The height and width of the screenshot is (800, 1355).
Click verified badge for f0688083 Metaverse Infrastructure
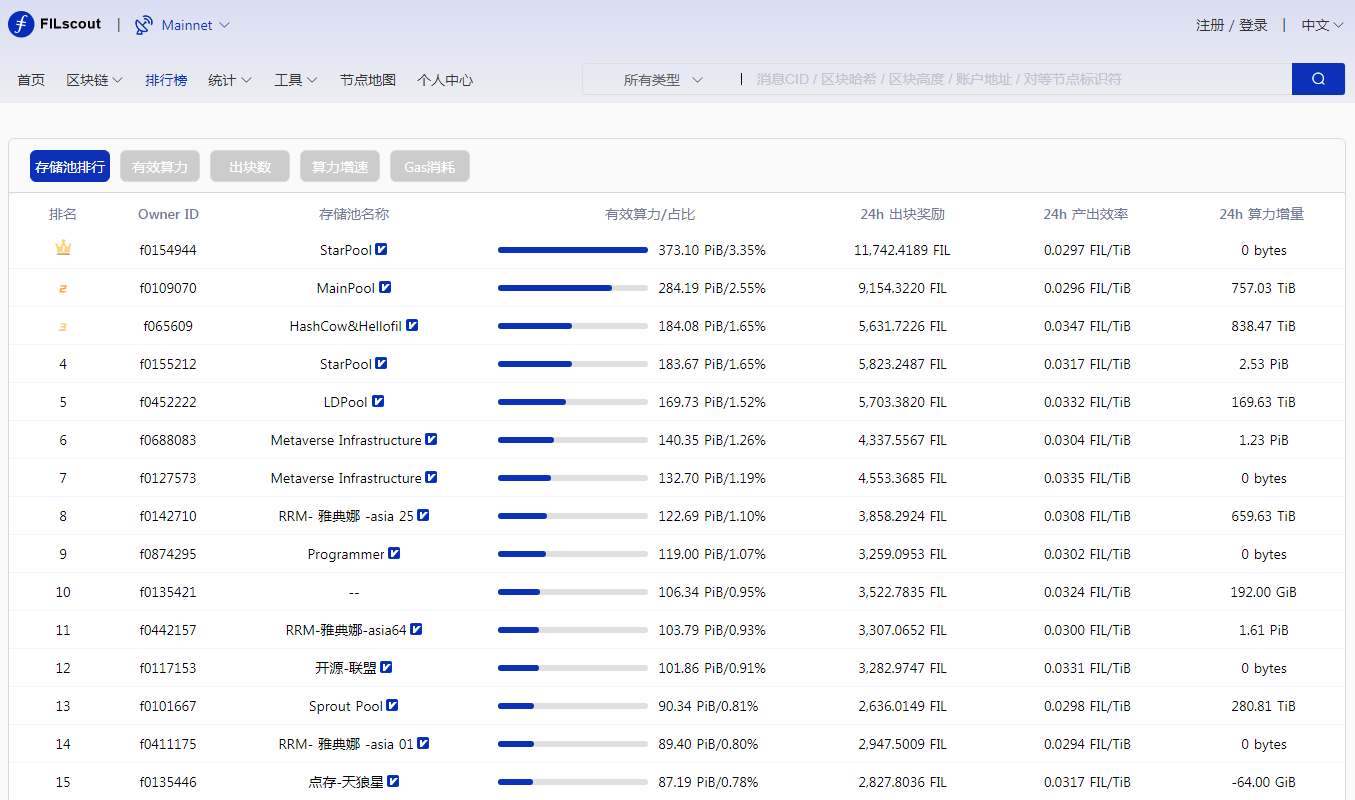(x=431, y=439)
